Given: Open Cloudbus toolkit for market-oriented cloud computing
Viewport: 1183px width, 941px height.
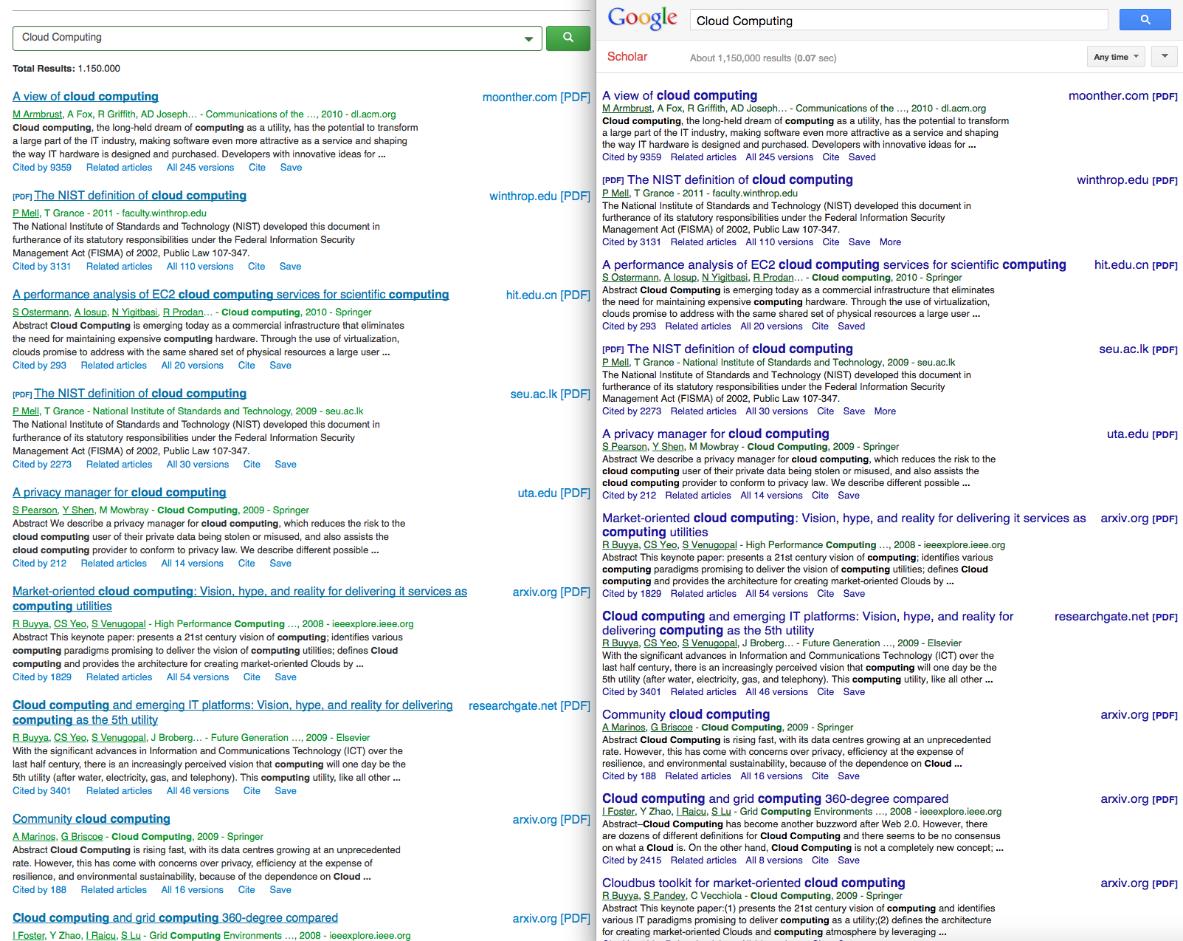Looking at the screenshot, I should [754, 883].
